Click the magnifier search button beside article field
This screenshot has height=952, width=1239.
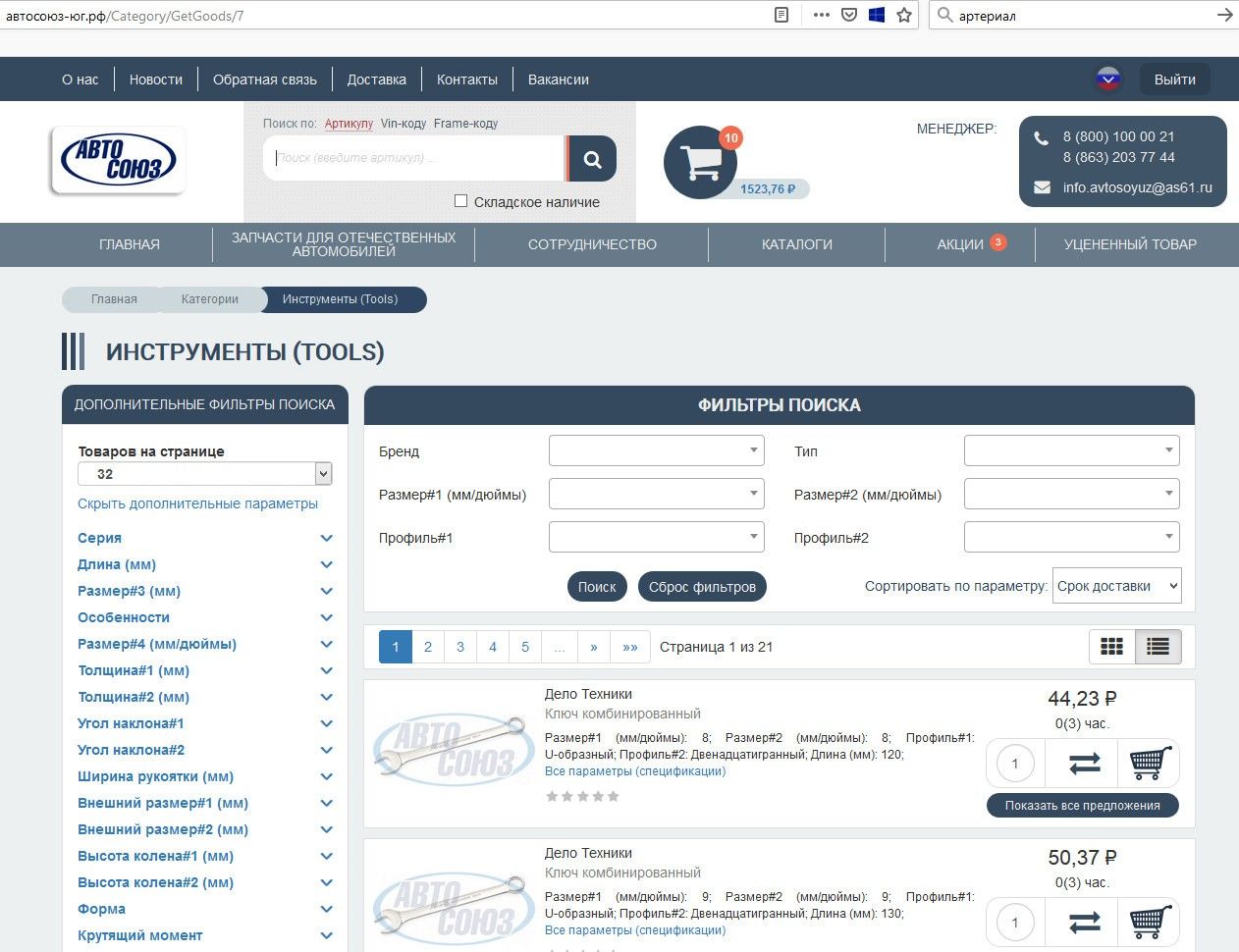pos(592,159)
